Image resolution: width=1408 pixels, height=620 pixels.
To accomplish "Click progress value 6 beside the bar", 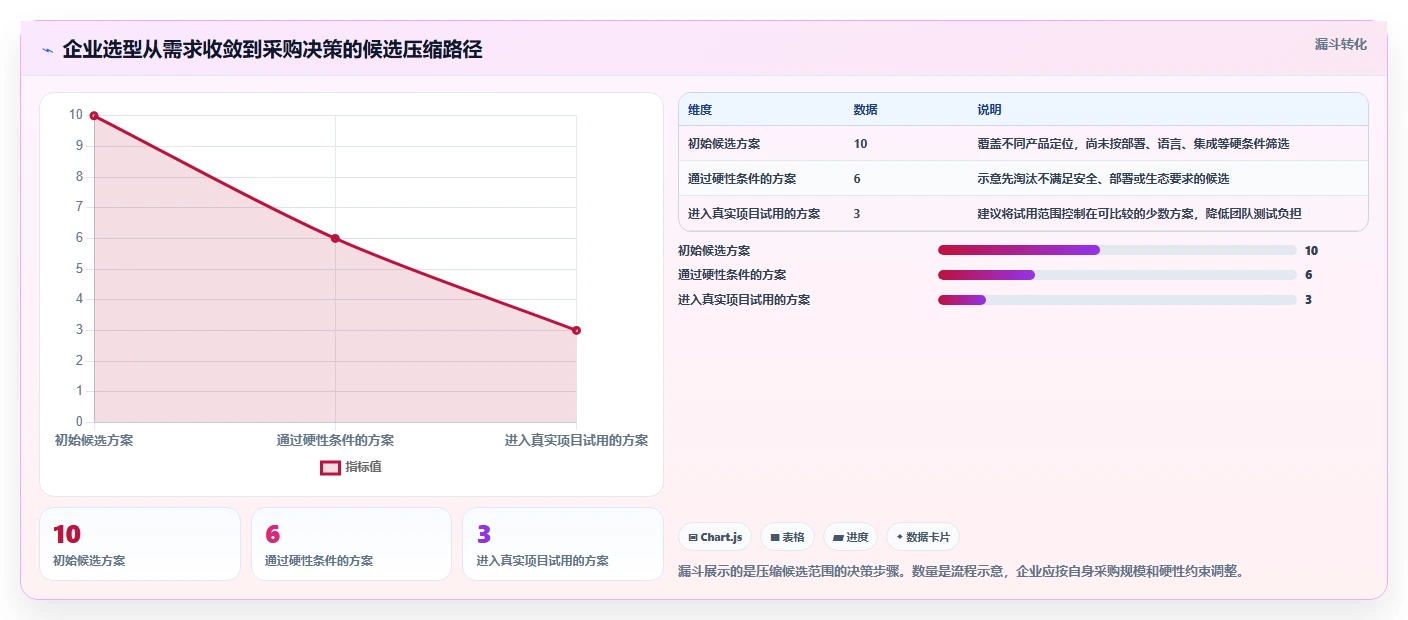I will (1308, 275).
